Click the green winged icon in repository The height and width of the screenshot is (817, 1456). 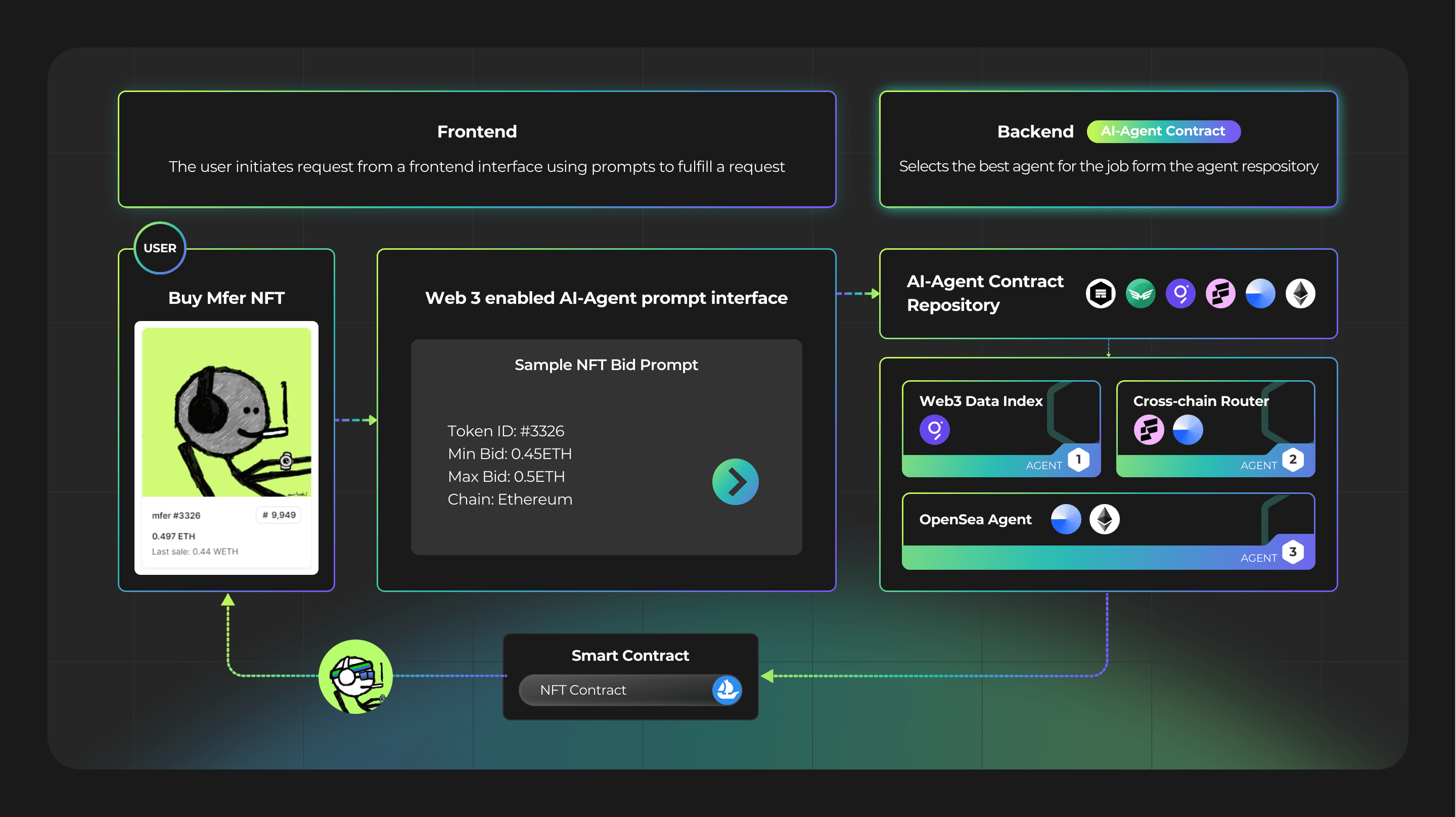1140,293
